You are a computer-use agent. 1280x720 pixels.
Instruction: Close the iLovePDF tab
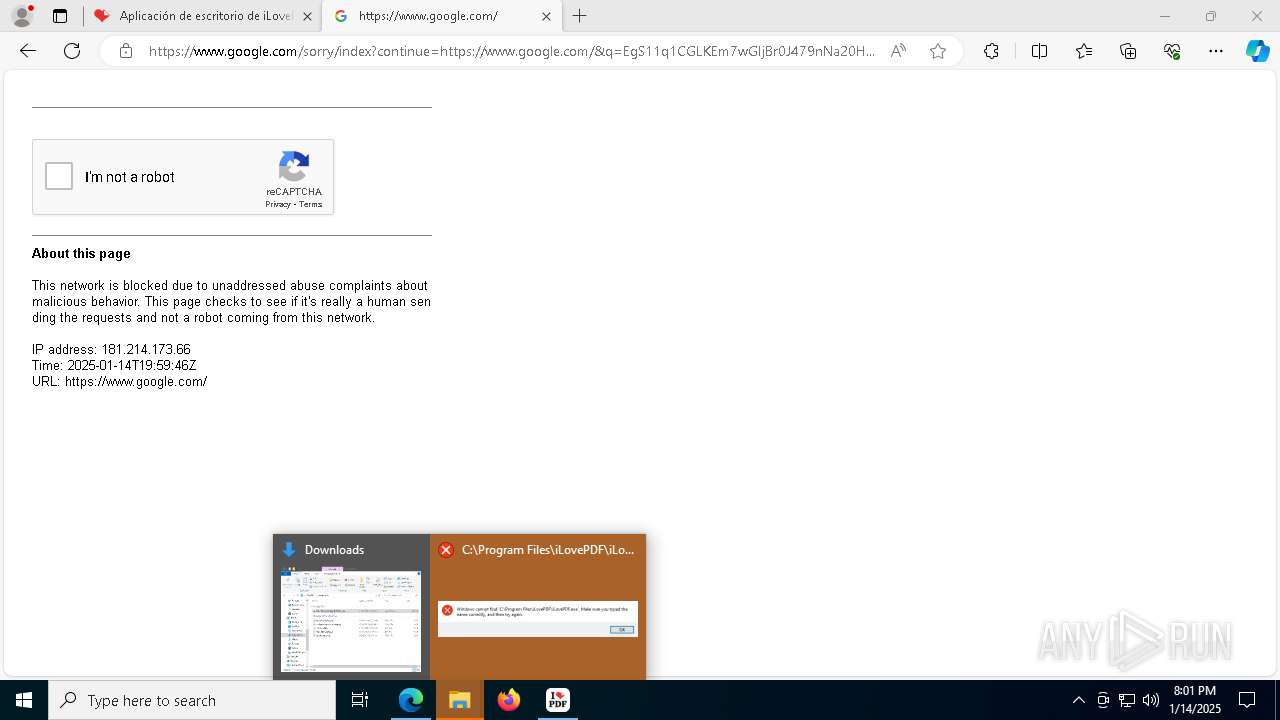point(307,16)
